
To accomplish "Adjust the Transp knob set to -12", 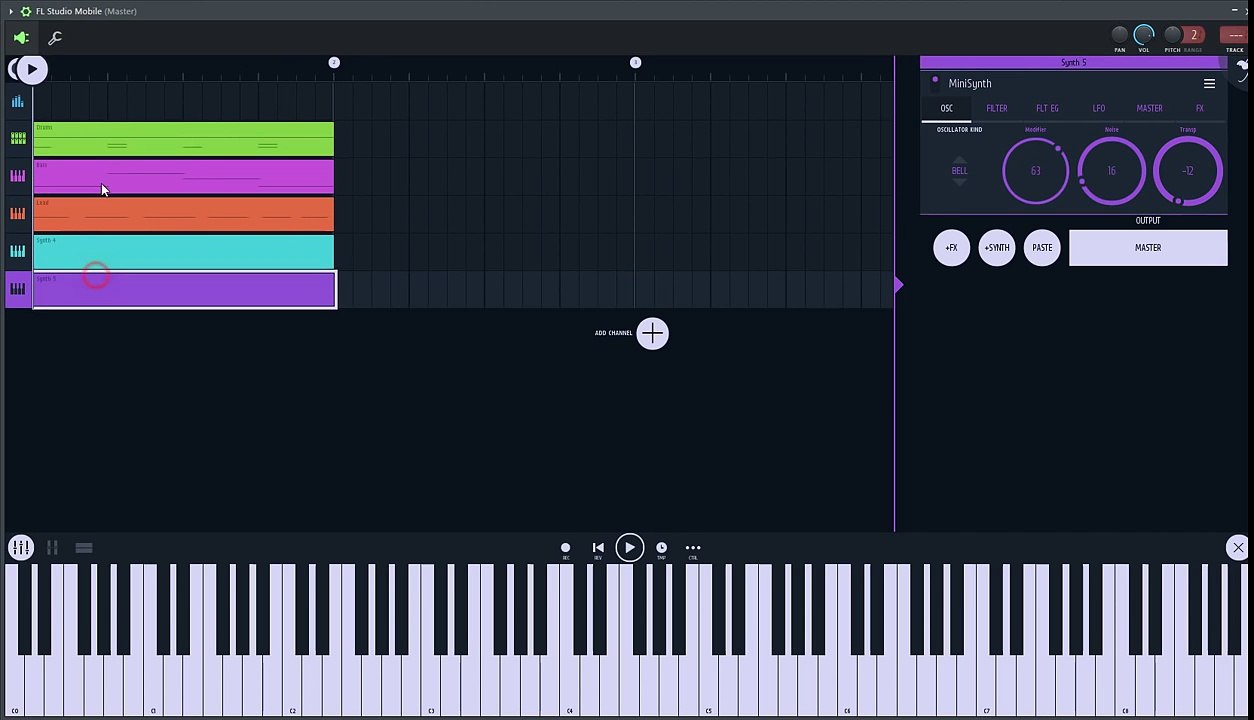I will [x=1188, y=171].
